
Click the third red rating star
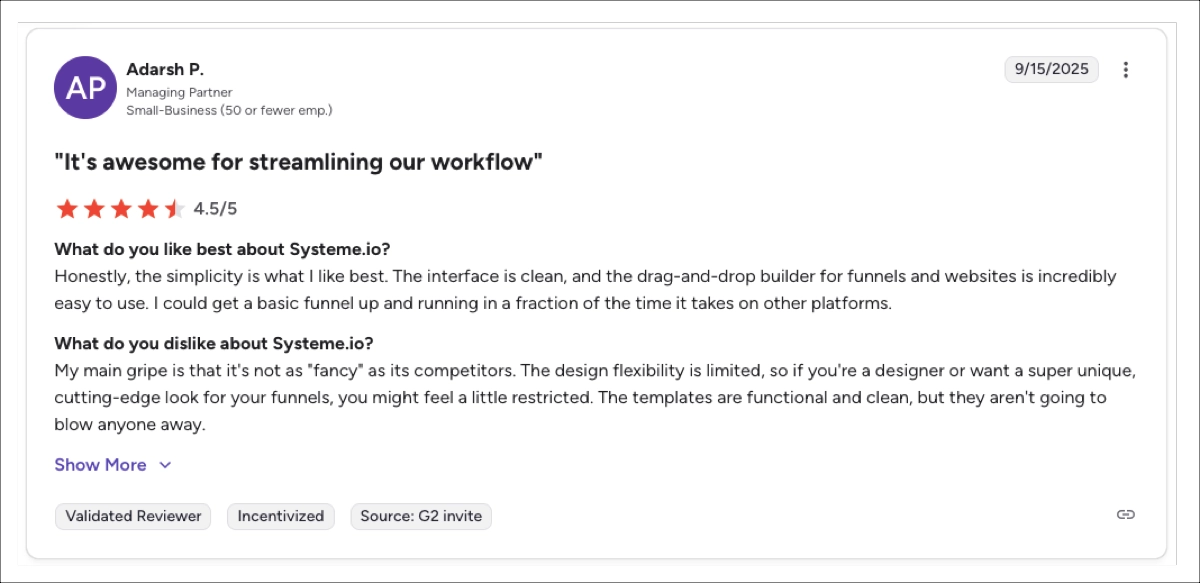tap(121, 209)
